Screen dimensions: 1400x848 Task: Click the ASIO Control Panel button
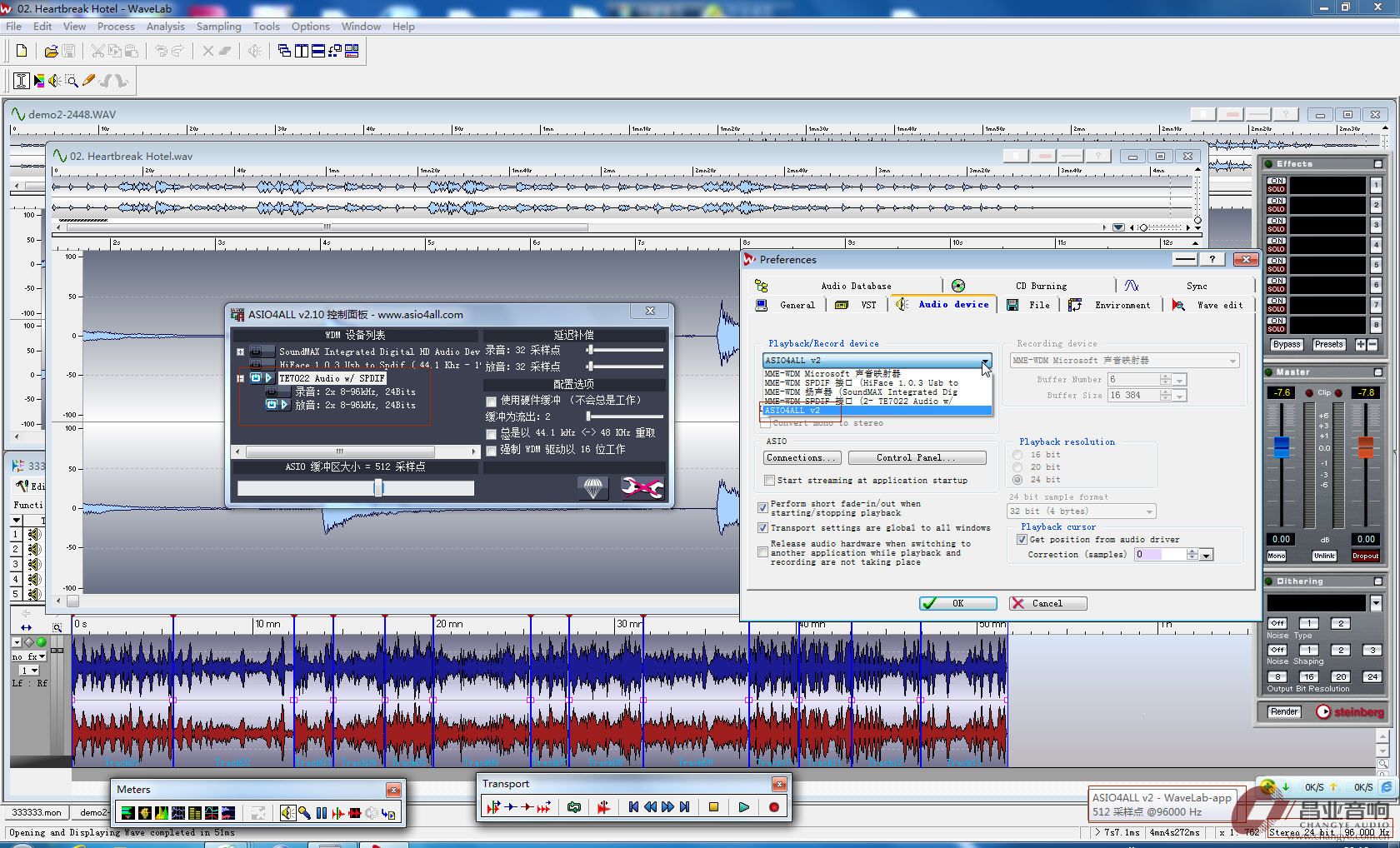pyautogui.click(x=917, y=458)
